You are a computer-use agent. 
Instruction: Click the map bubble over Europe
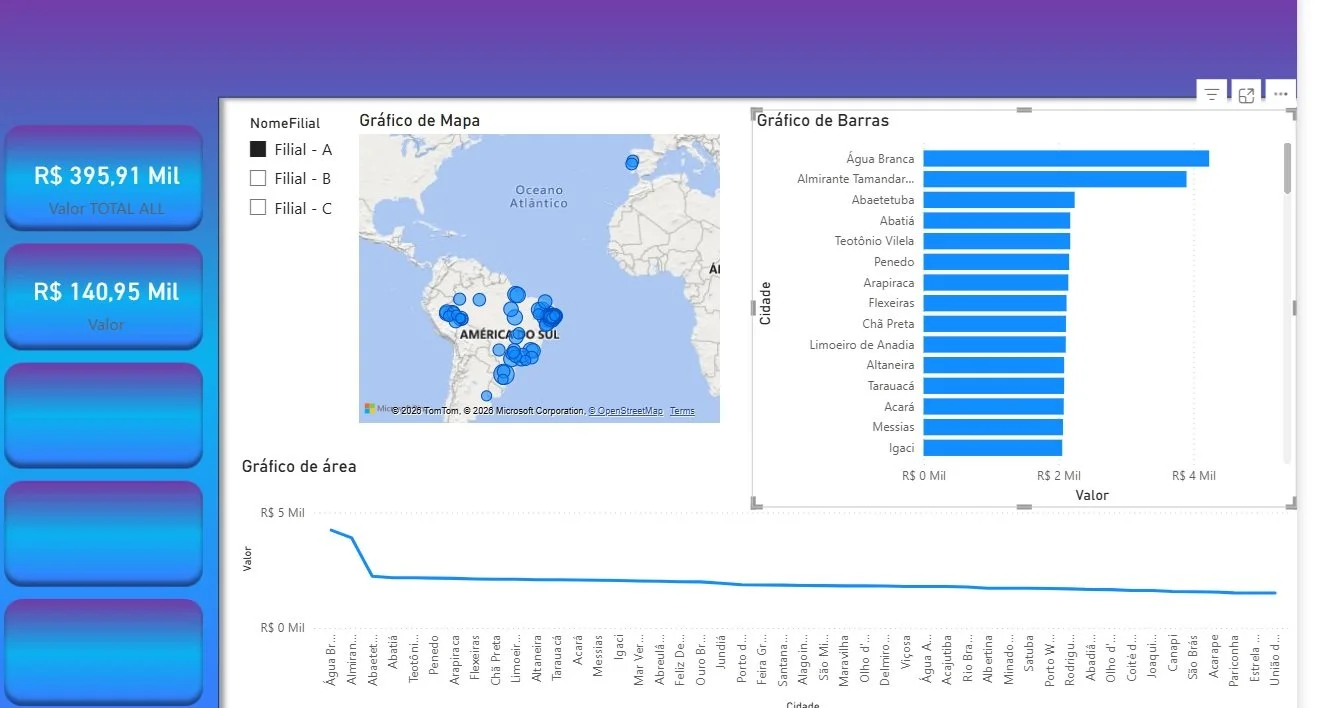[632, 163]
